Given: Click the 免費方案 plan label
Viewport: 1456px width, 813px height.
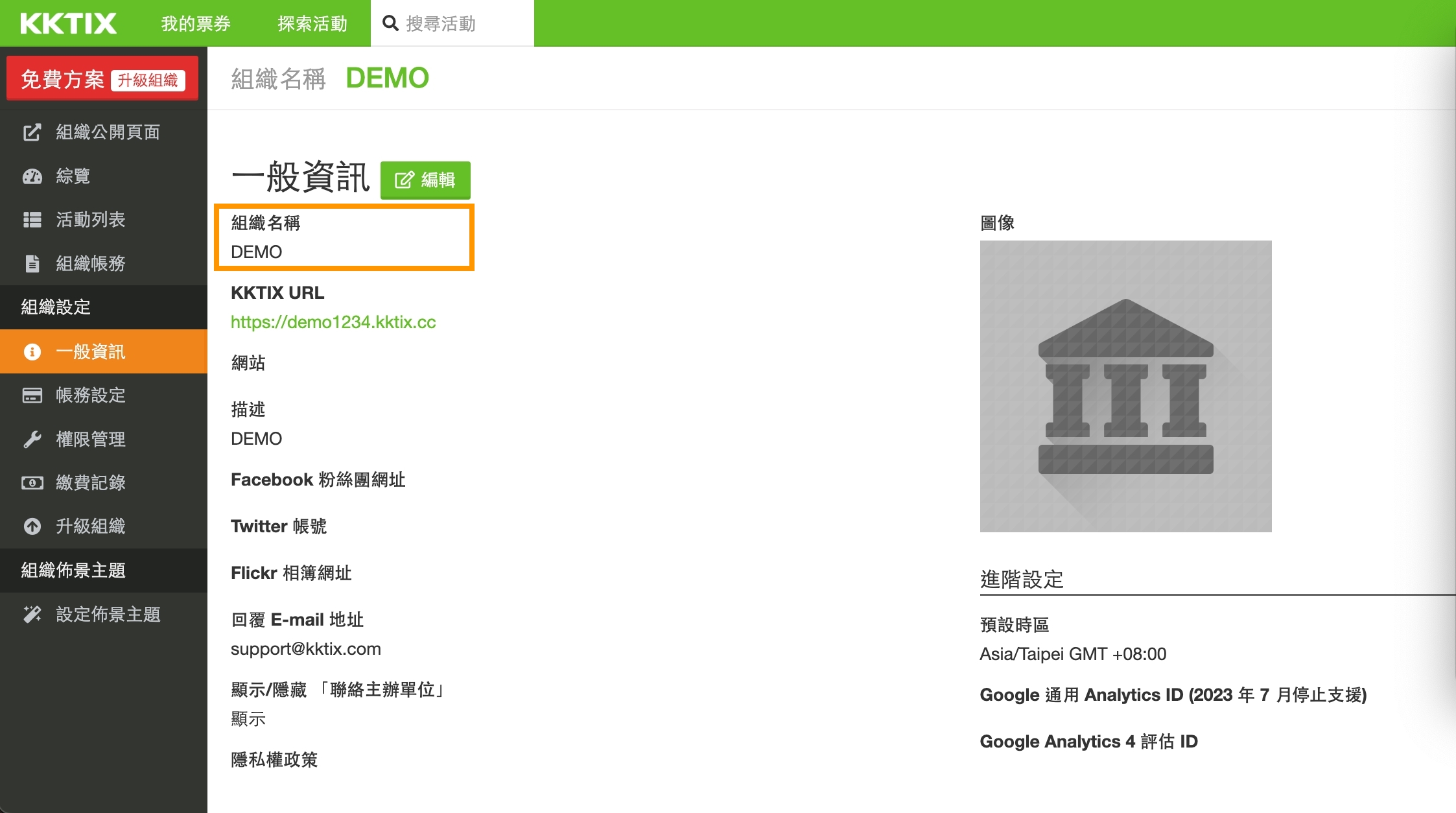Looking at the screenshot, I should coord(62,80).
